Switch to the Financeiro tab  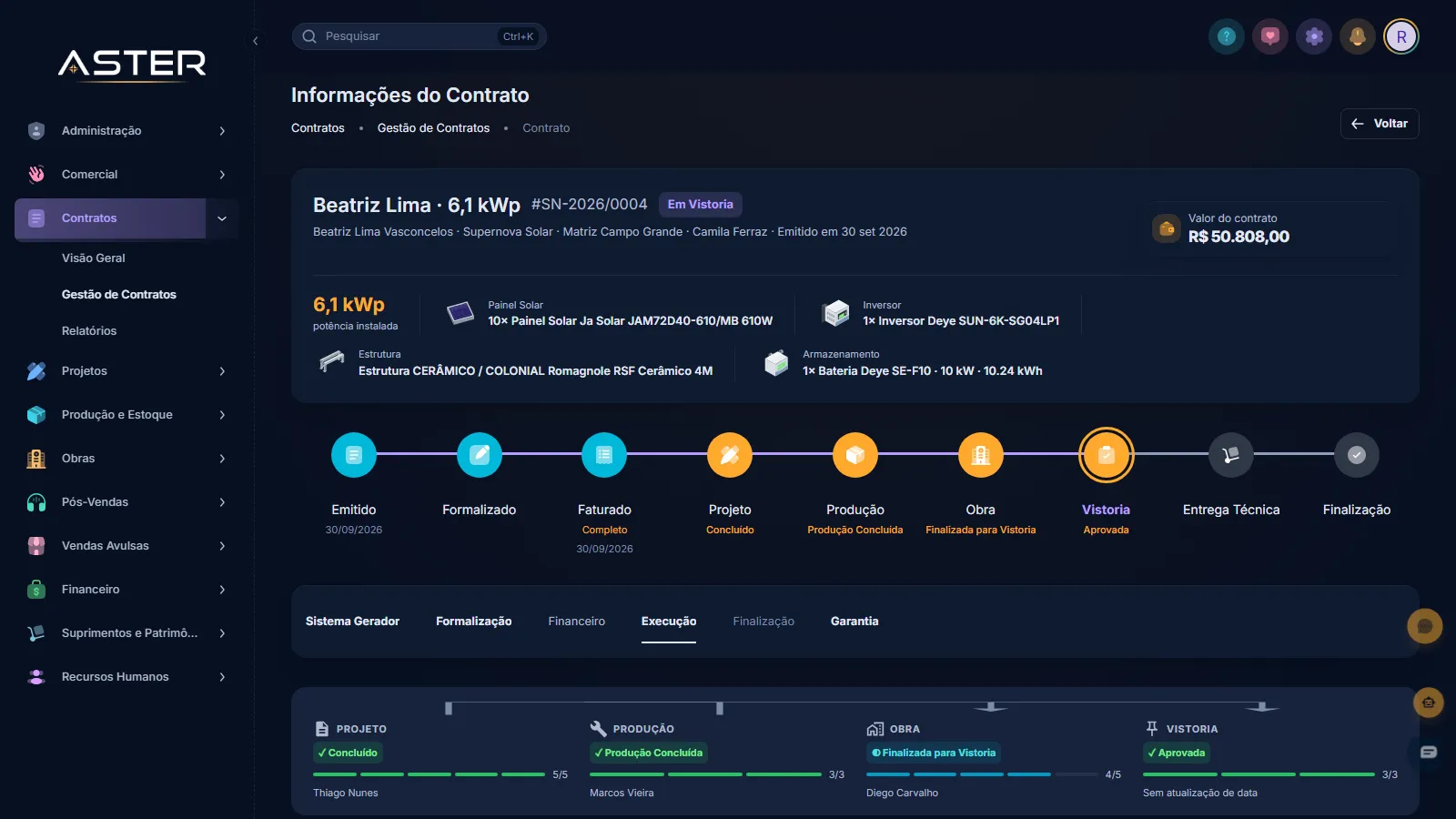[x=576, y=622]
